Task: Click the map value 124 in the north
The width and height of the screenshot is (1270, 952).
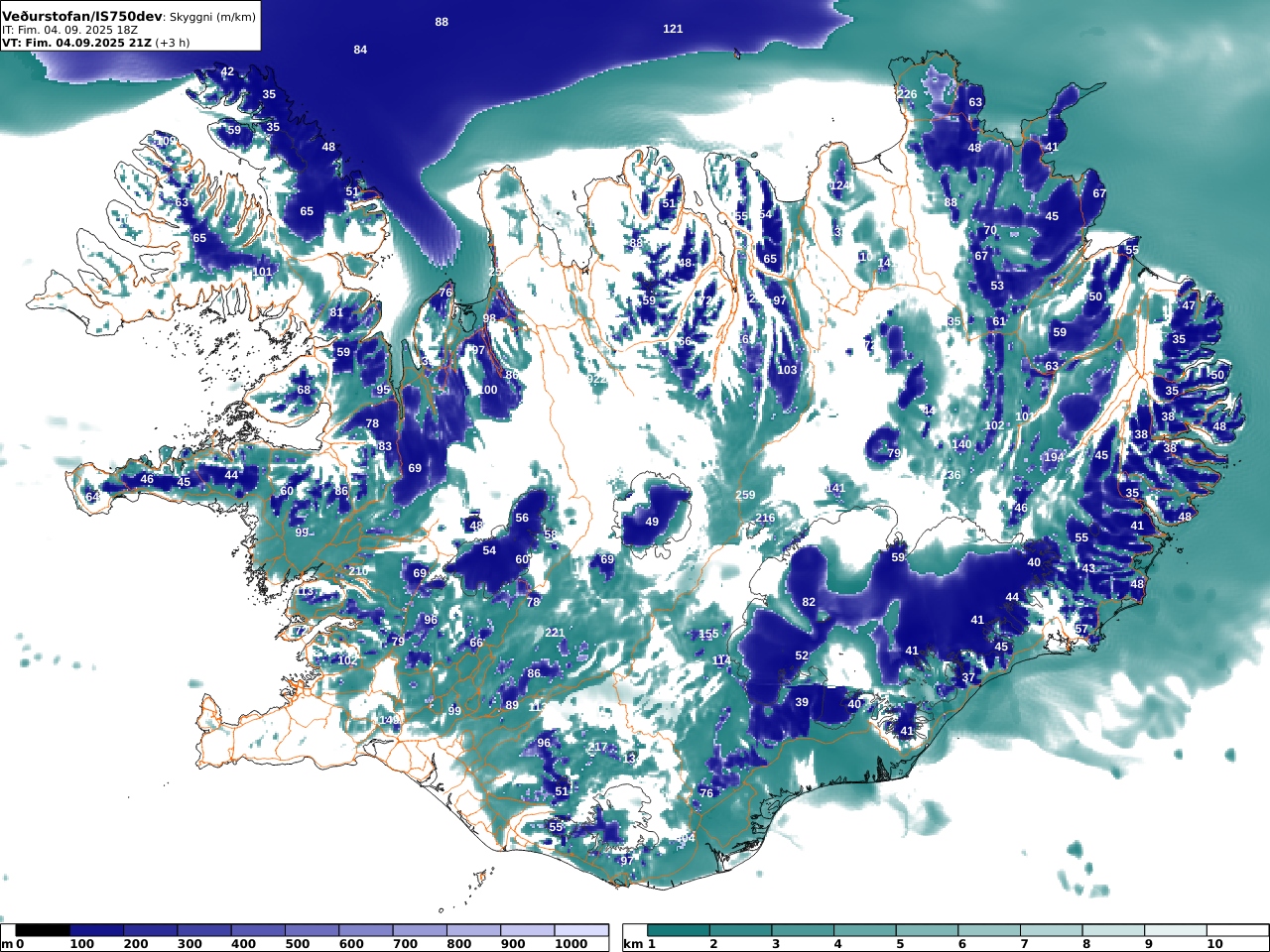Action: [839, 185]
